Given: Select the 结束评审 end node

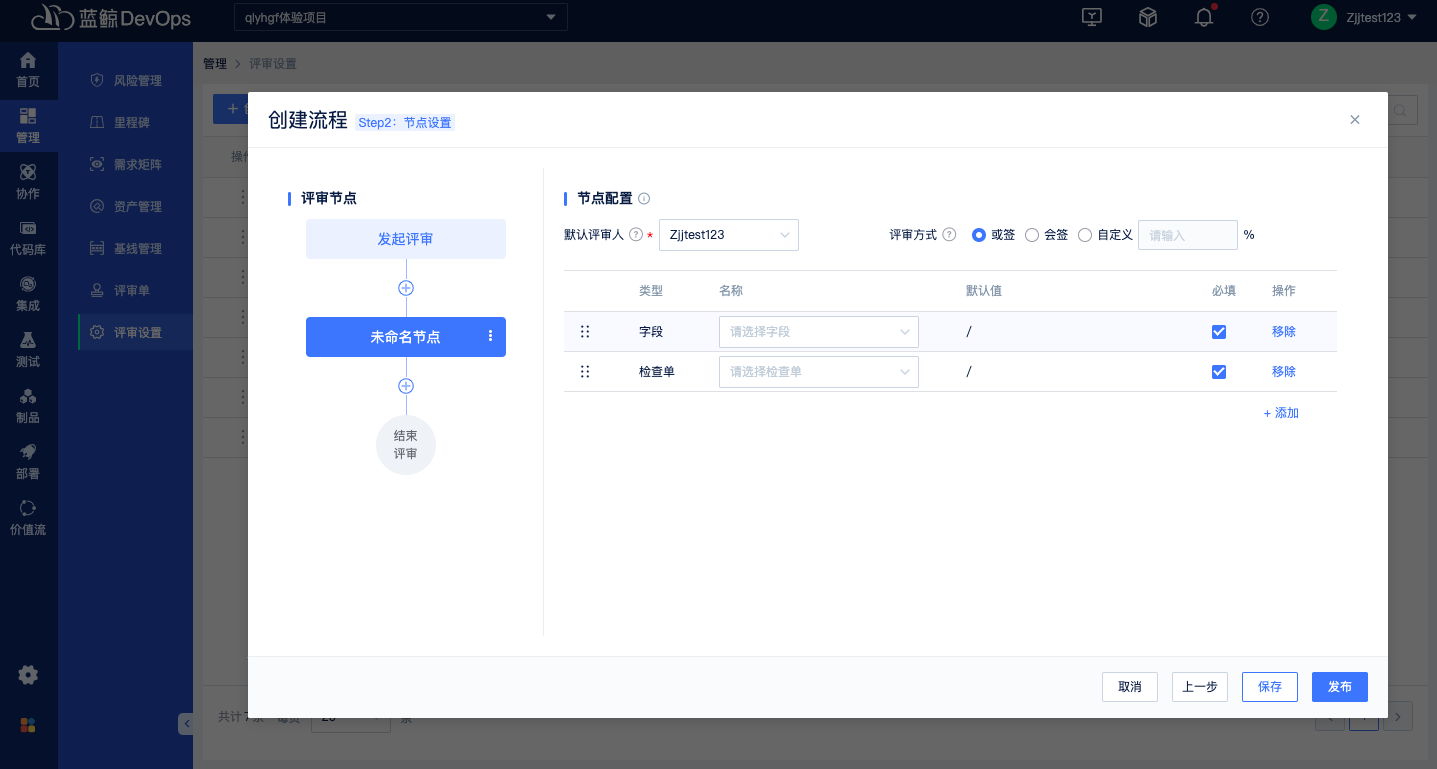Looking at the screenshot, I should (406, 445).
